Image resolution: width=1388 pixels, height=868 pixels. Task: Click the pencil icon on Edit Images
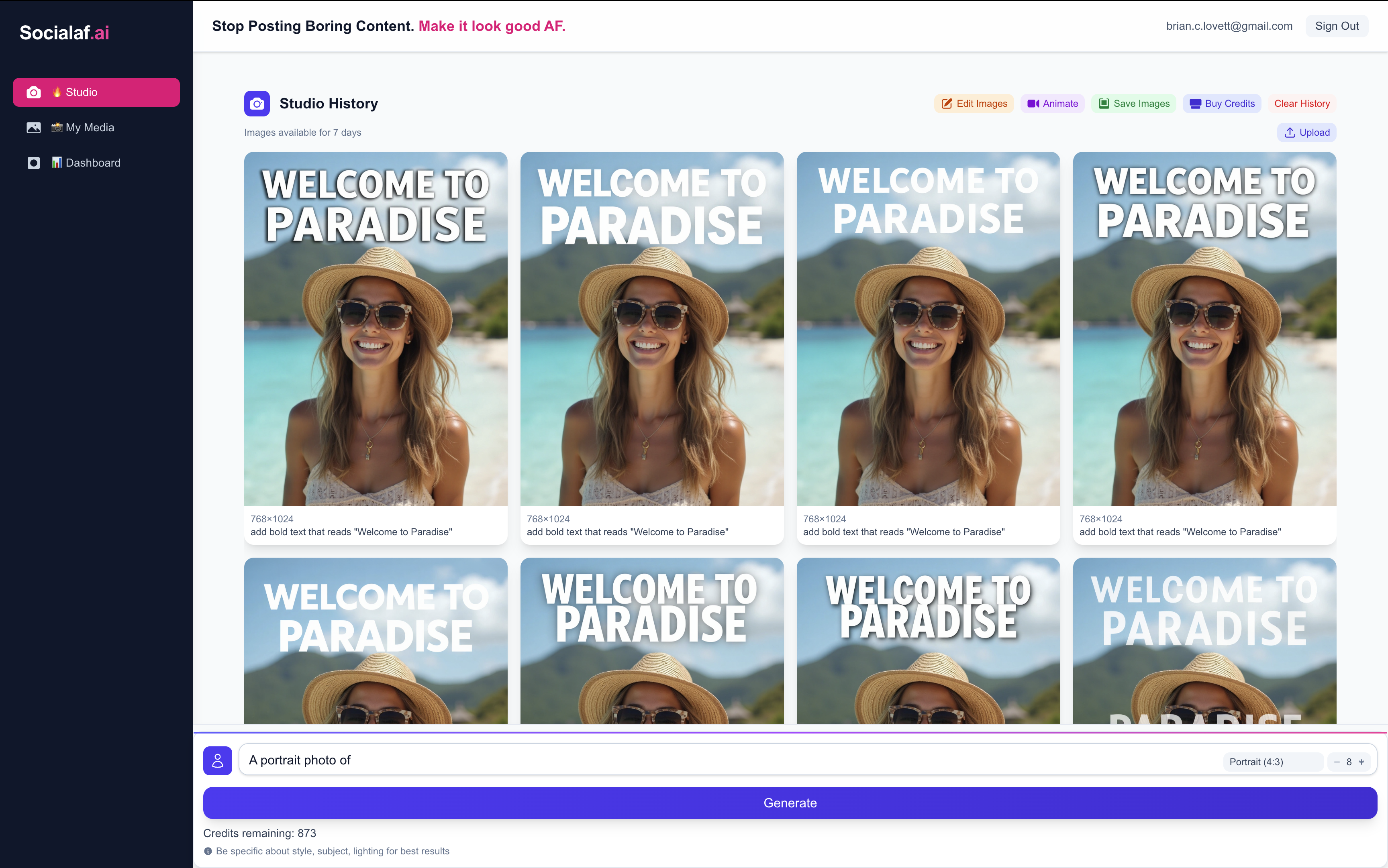947,104
